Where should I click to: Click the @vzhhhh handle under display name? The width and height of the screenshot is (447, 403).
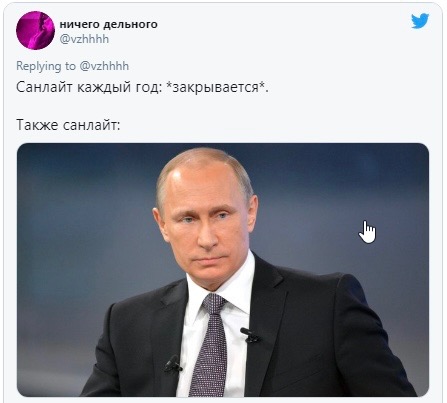coord(84,39)
